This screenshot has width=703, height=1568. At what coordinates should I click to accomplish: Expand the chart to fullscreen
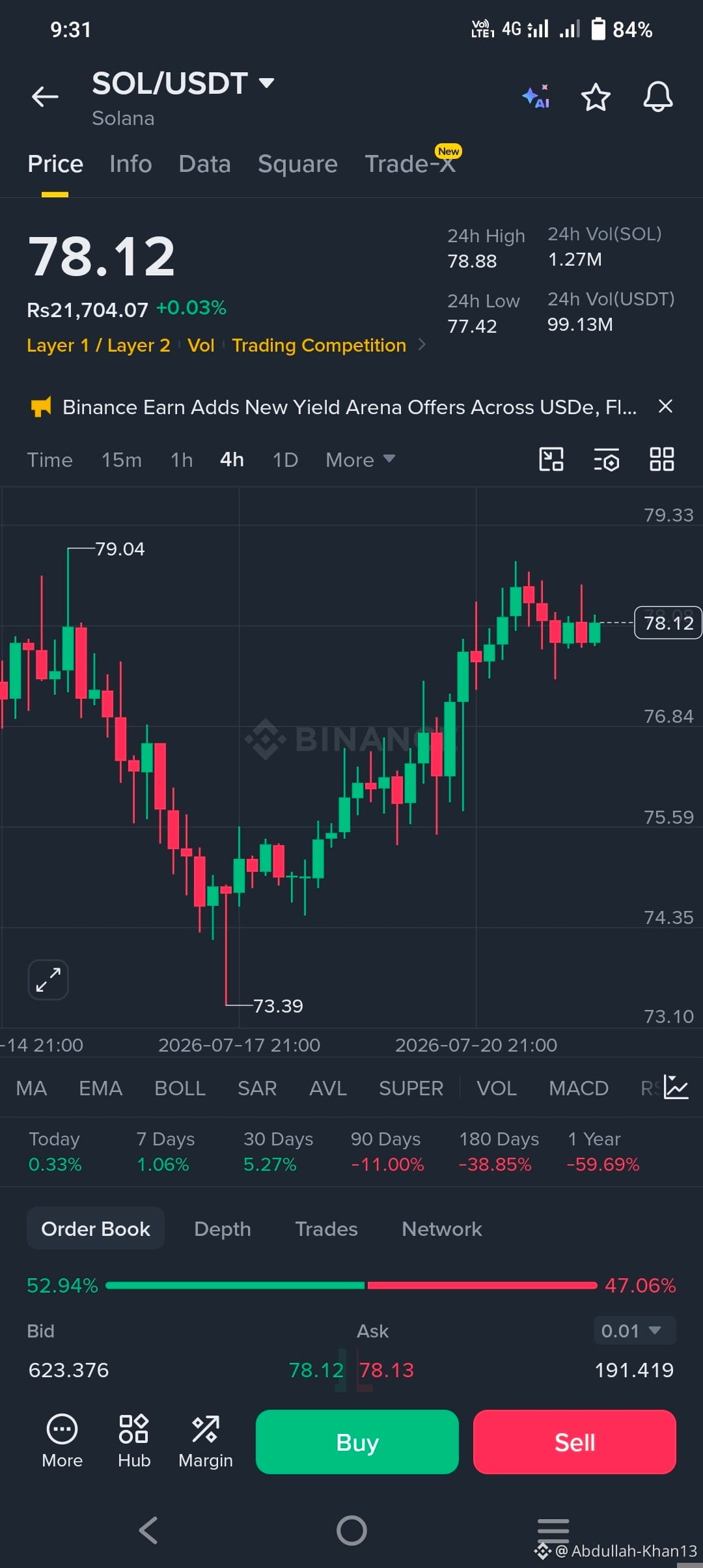pyautogui.click(x=48, y=979)
